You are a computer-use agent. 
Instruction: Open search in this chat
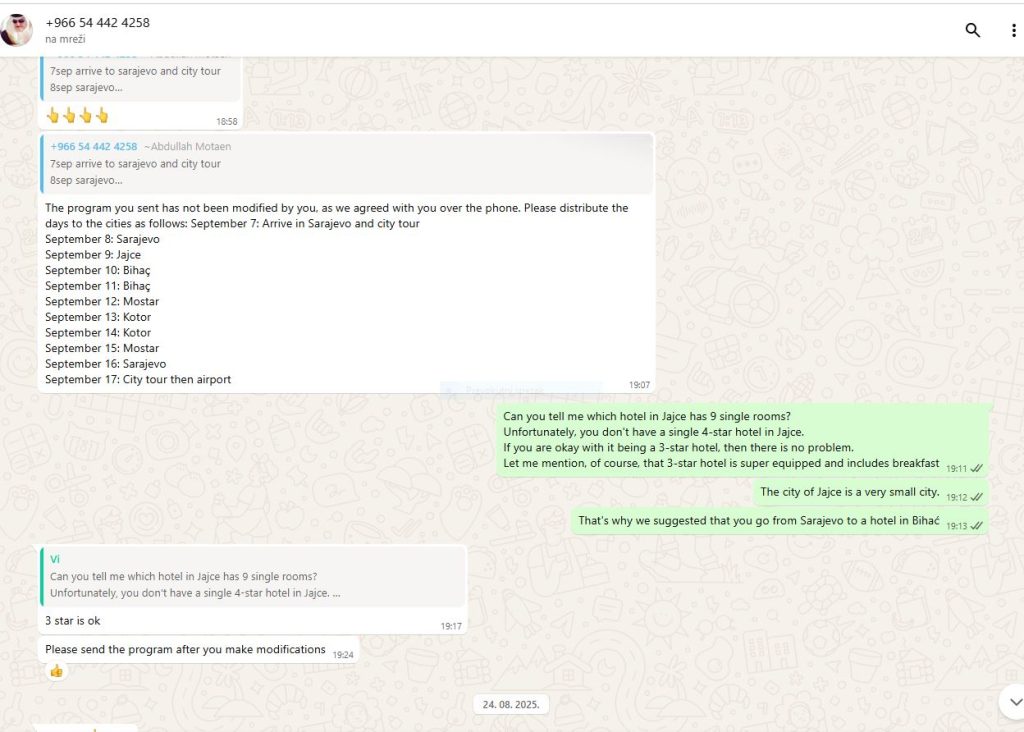tap(972, 30)
